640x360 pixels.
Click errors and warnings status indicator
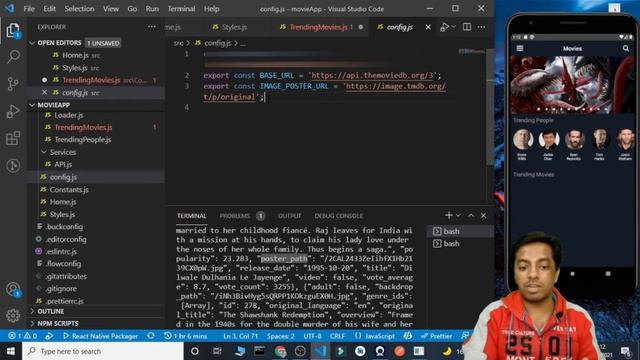pos(23,336)
